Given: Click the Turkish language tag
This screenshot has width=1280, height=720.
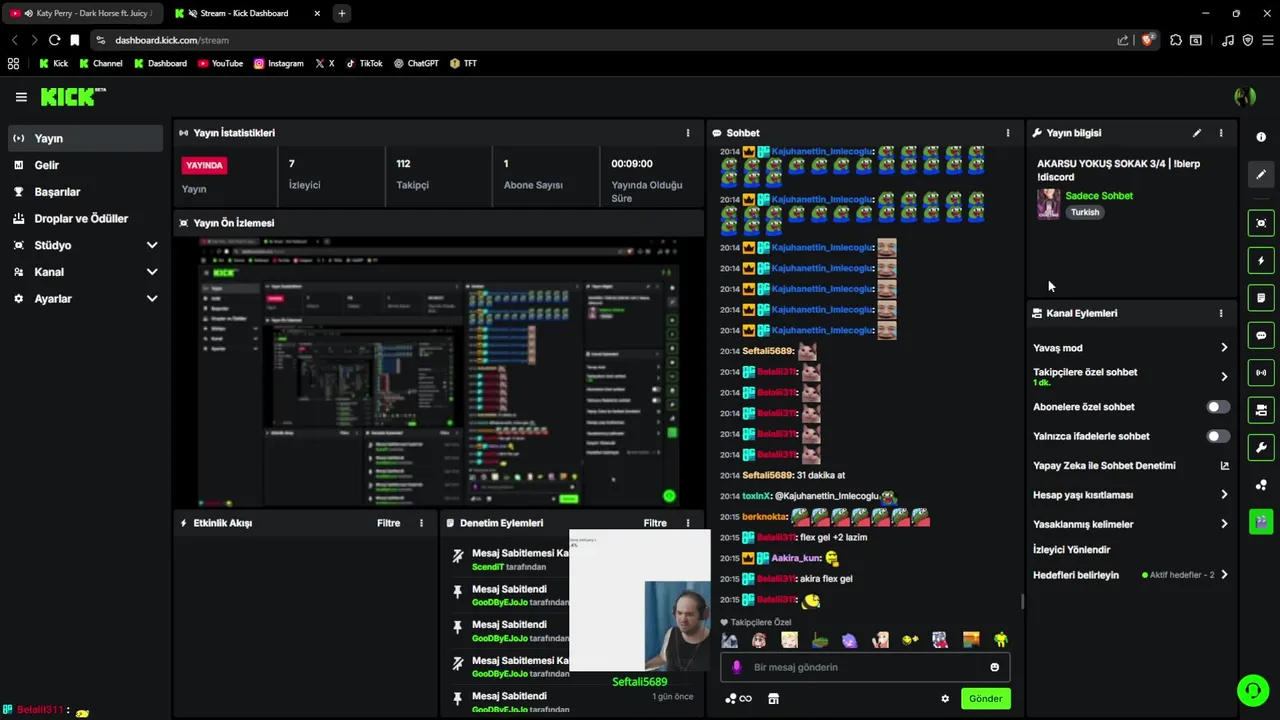Looking at the screenshot, I should (1085, 212).
